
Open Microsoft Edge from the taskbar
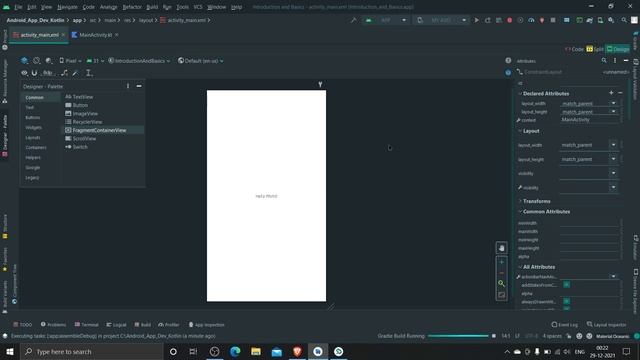(x=235, y=351)
